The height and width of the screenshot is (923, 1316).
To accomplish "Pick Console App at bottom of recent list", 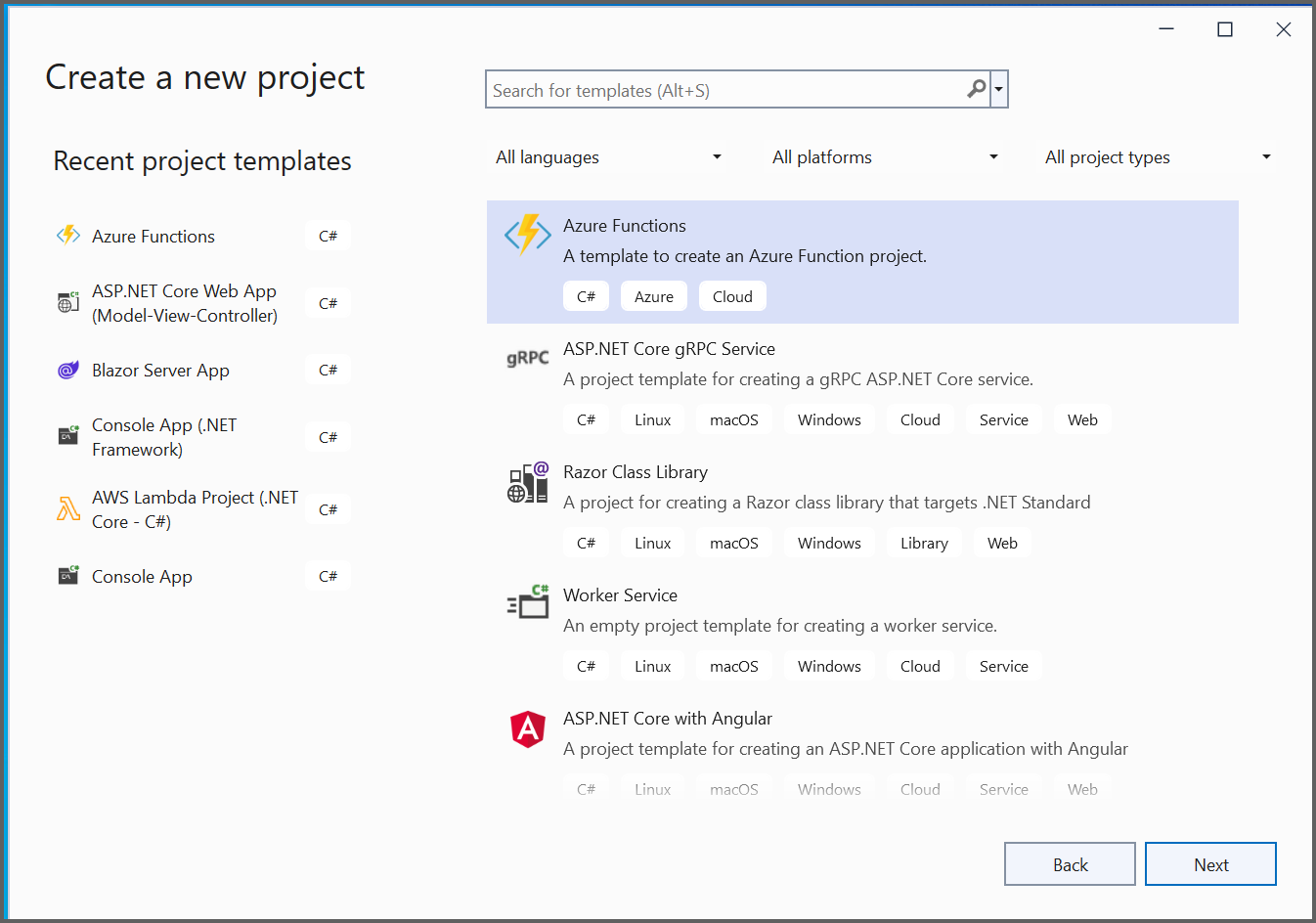I will tap(142, 577).
